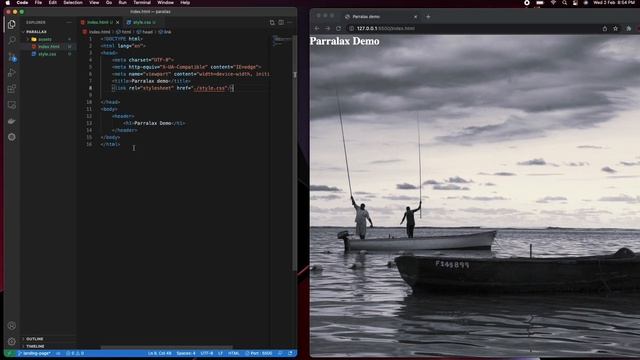640x360 pixels.
Task: Open a new browser tab with plus
Action: pos(428,17)
